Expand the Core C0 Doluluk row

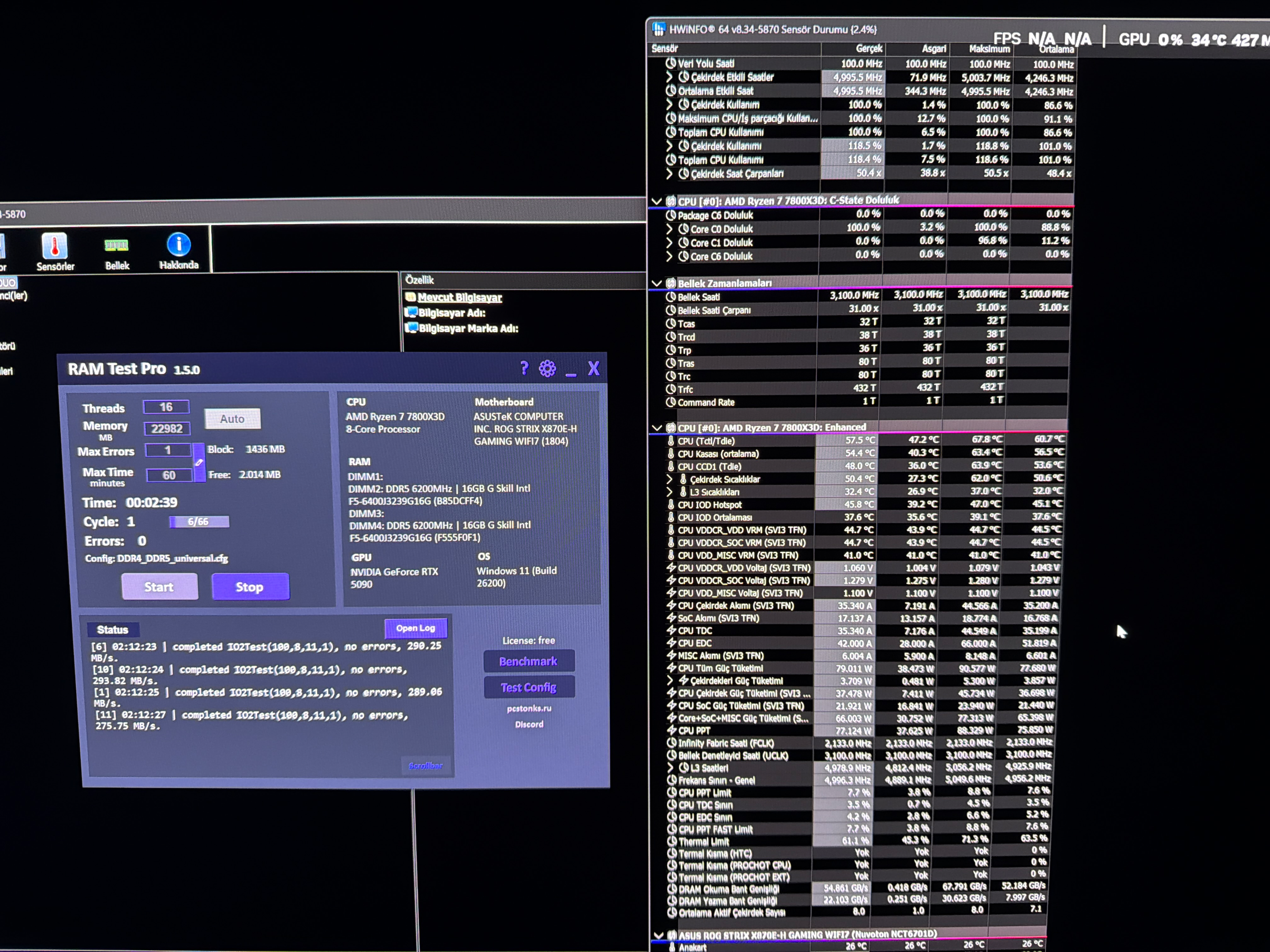click(669, 229)
